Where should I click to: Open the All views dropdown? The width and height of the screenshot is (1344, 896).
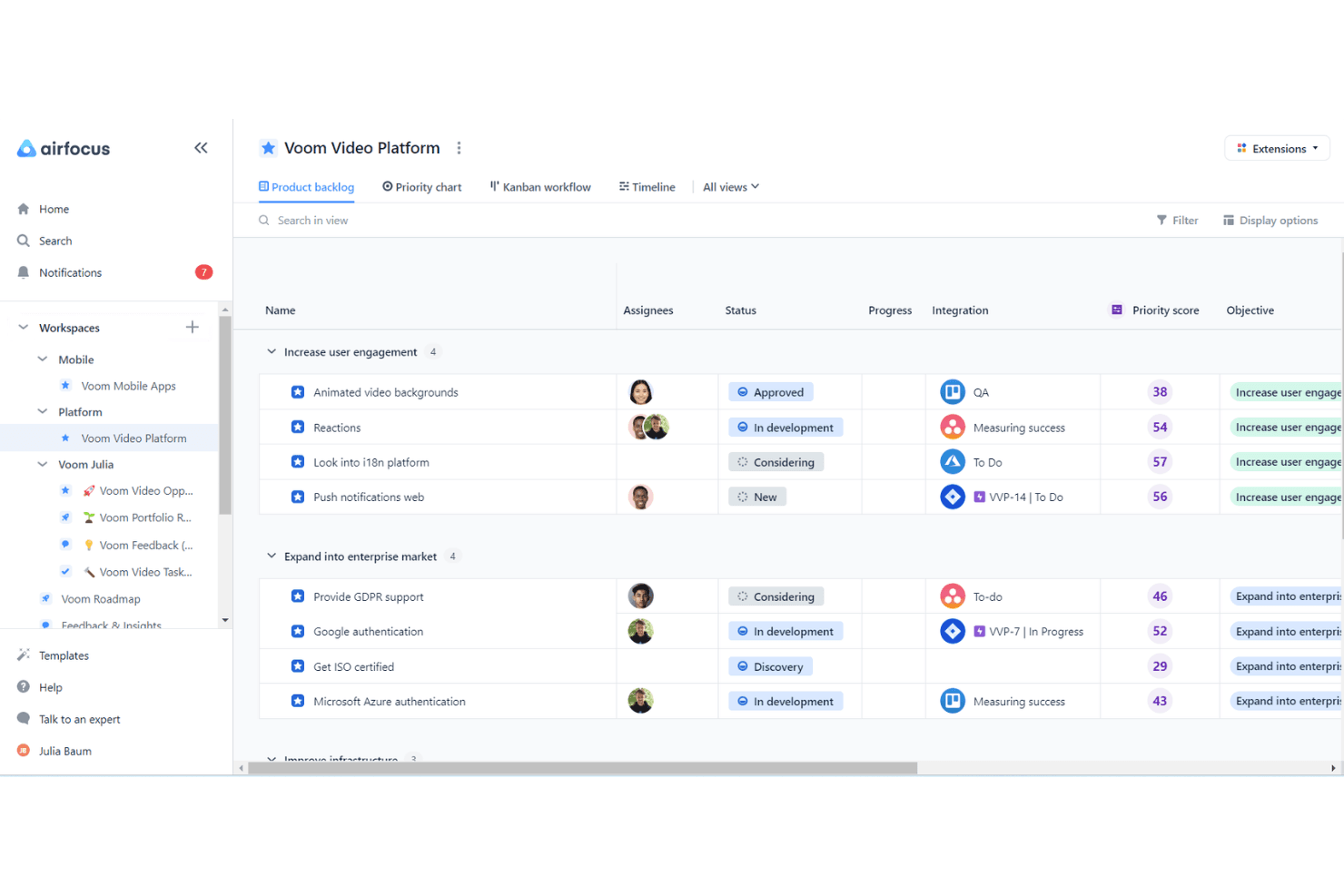pos(730,187)
